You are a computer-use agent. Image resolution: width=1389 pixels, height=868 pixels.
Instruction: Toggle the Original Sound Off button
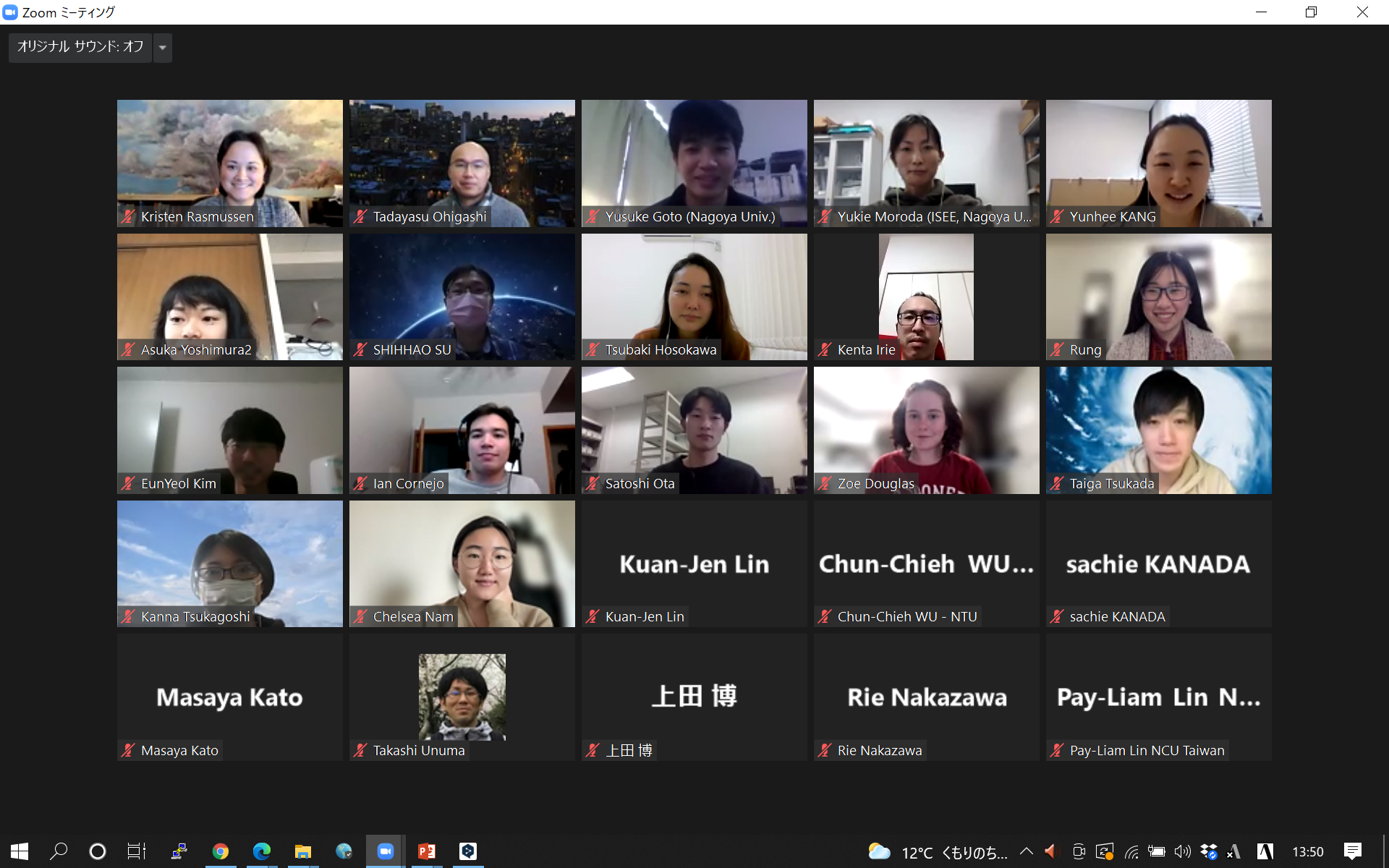[x=80, y=47]
